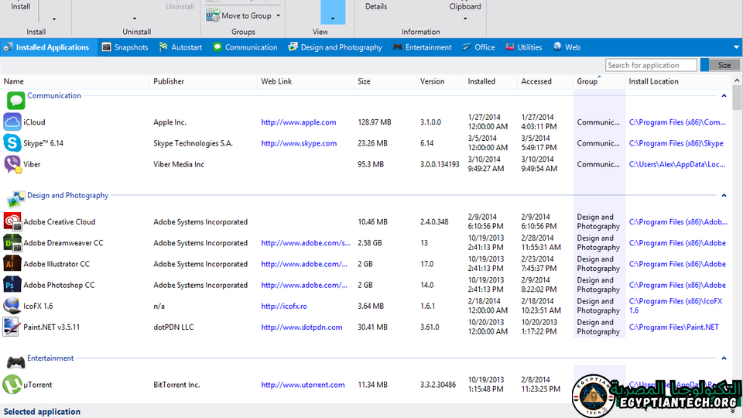
Task: Click the Search for application field
Action: [651, 65]
